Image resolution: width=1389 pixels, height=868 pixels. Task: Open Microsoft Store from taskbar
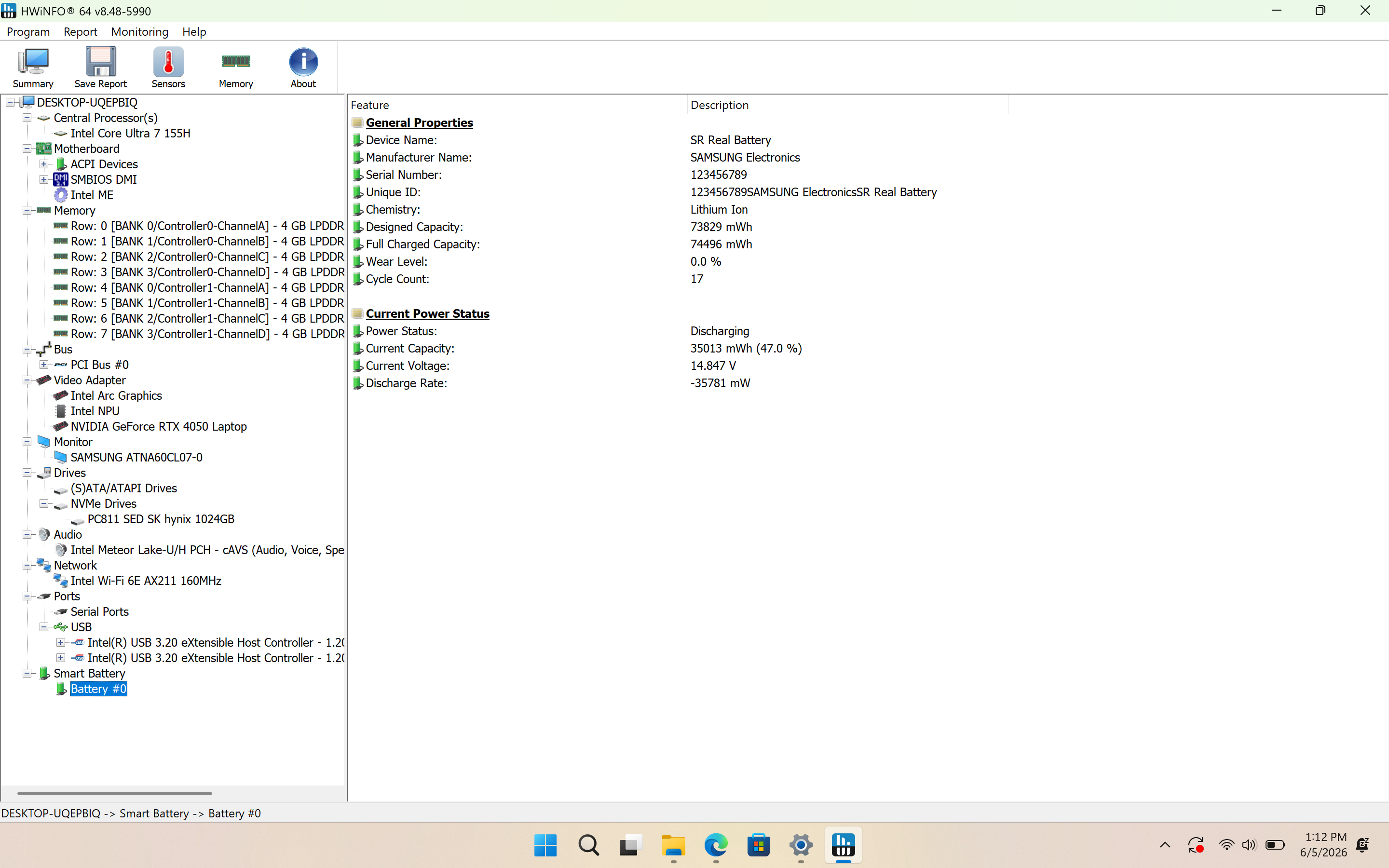758,845
